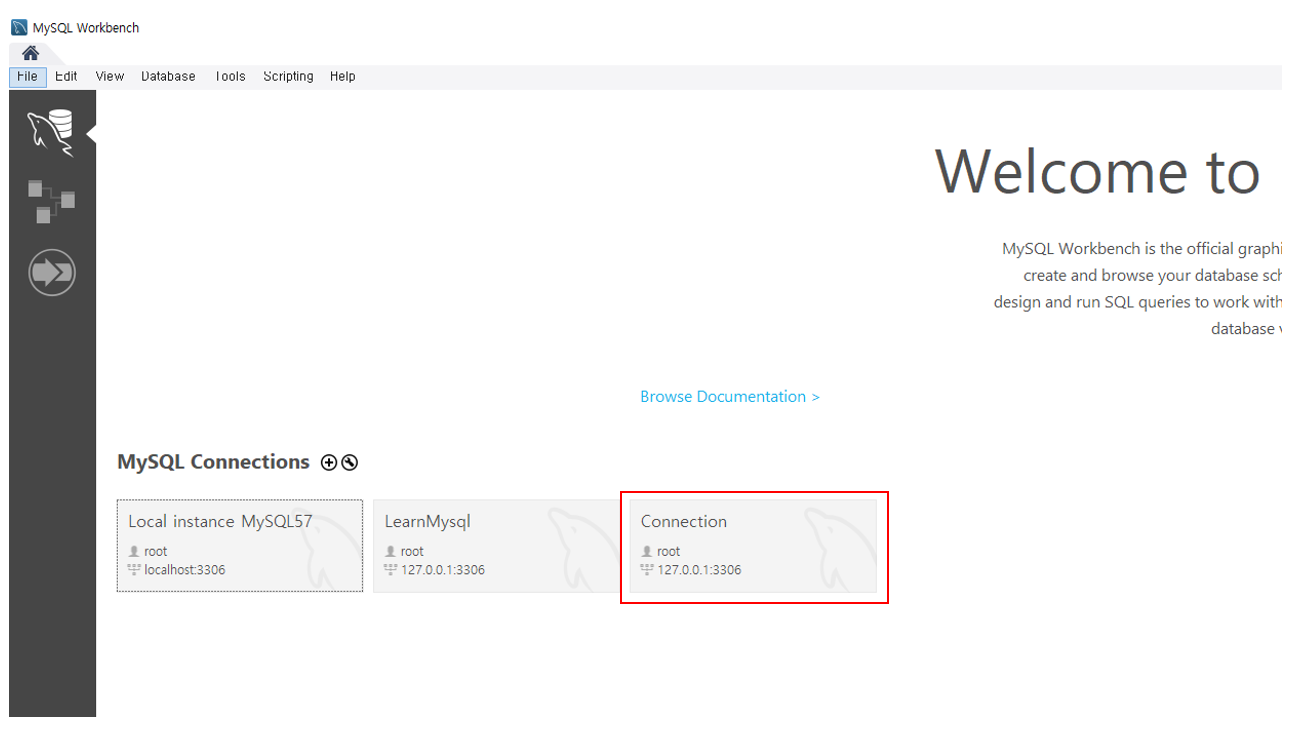Image resolution: width=1303 pixels, height=735 pixels.
Task: Open the tile named Connection
Action: coord(753,546)
